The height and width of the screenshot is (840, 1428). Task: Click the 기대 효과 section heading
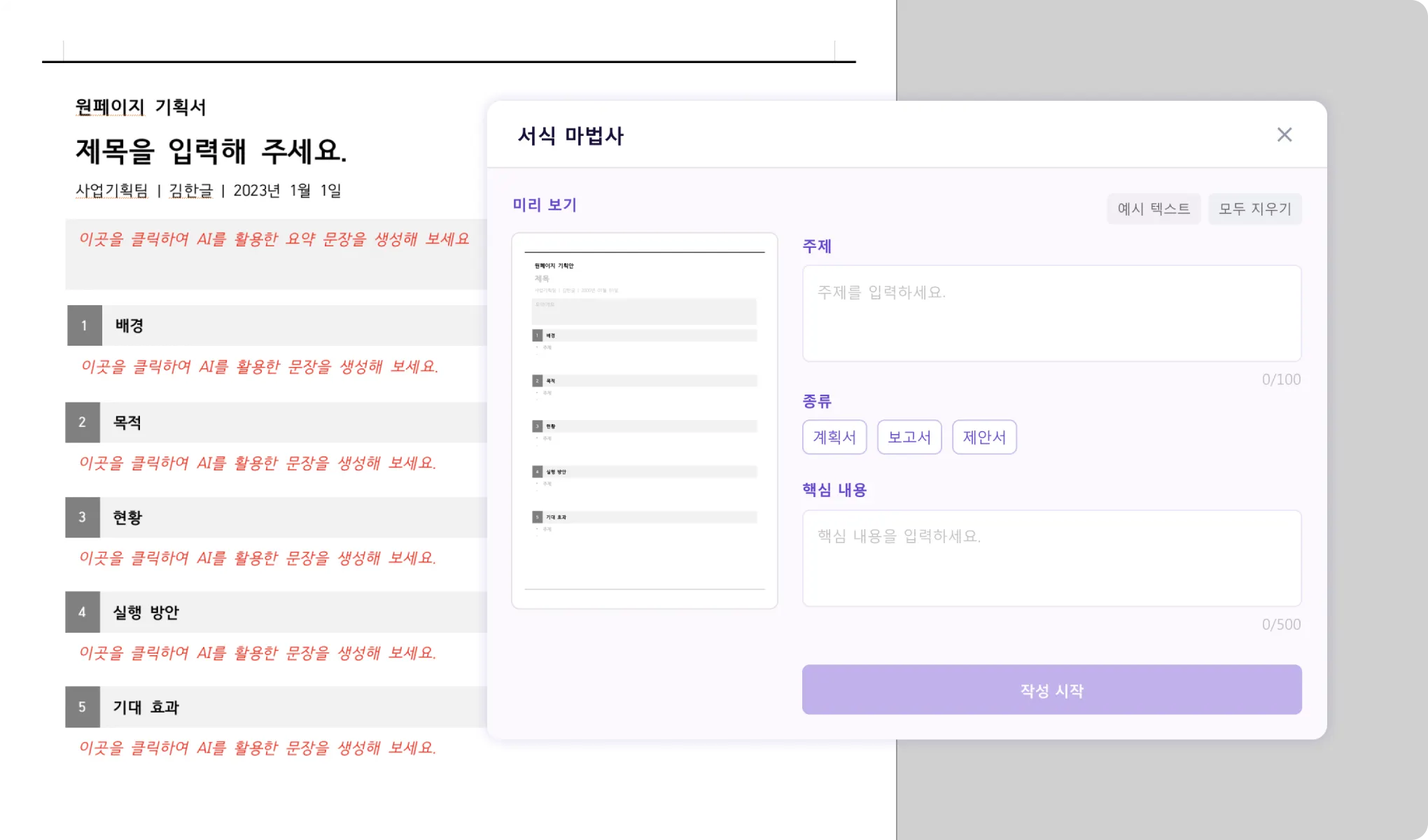click(146, 708)
